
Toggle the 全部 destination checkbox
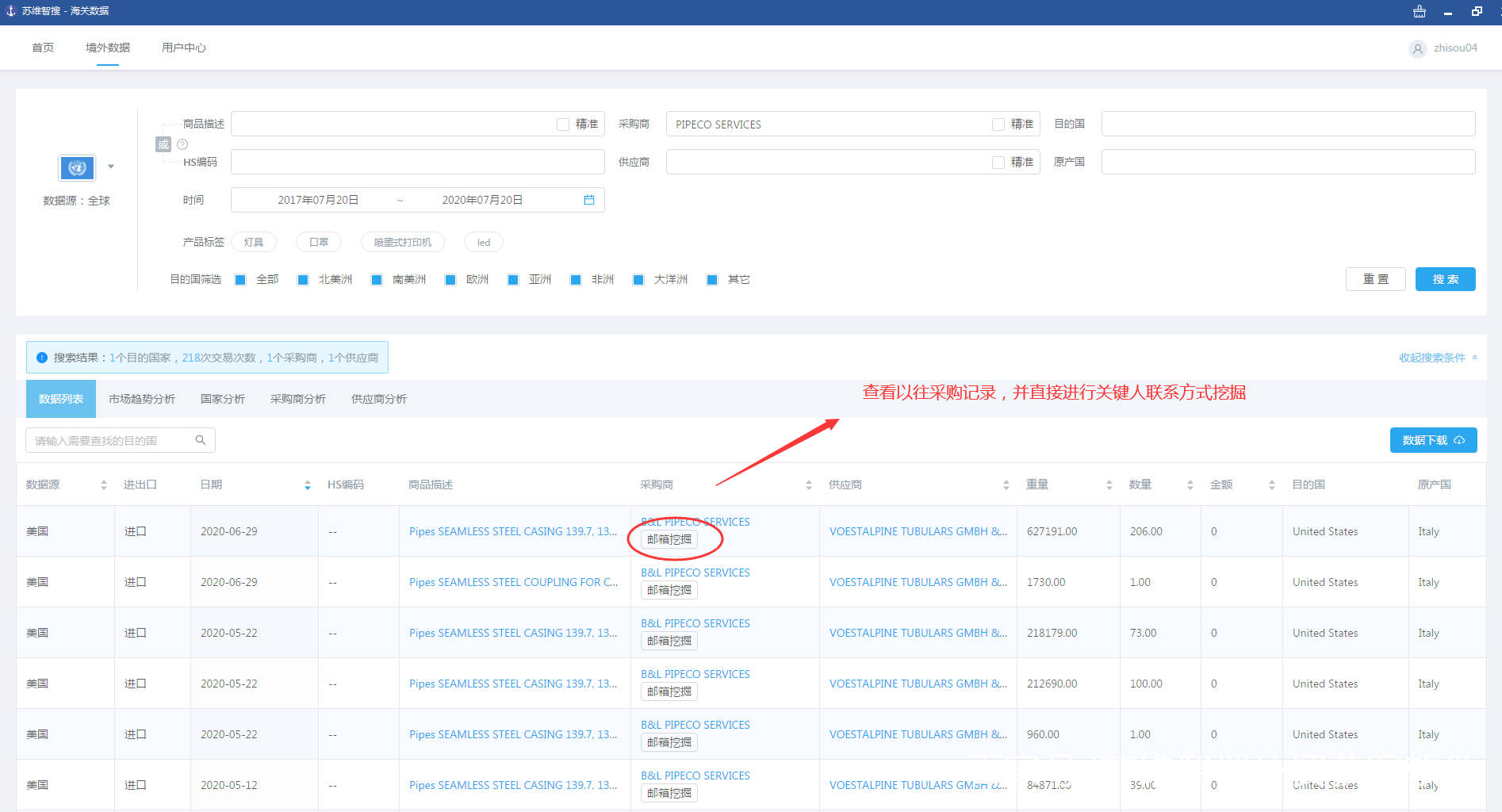pos(240,280)
